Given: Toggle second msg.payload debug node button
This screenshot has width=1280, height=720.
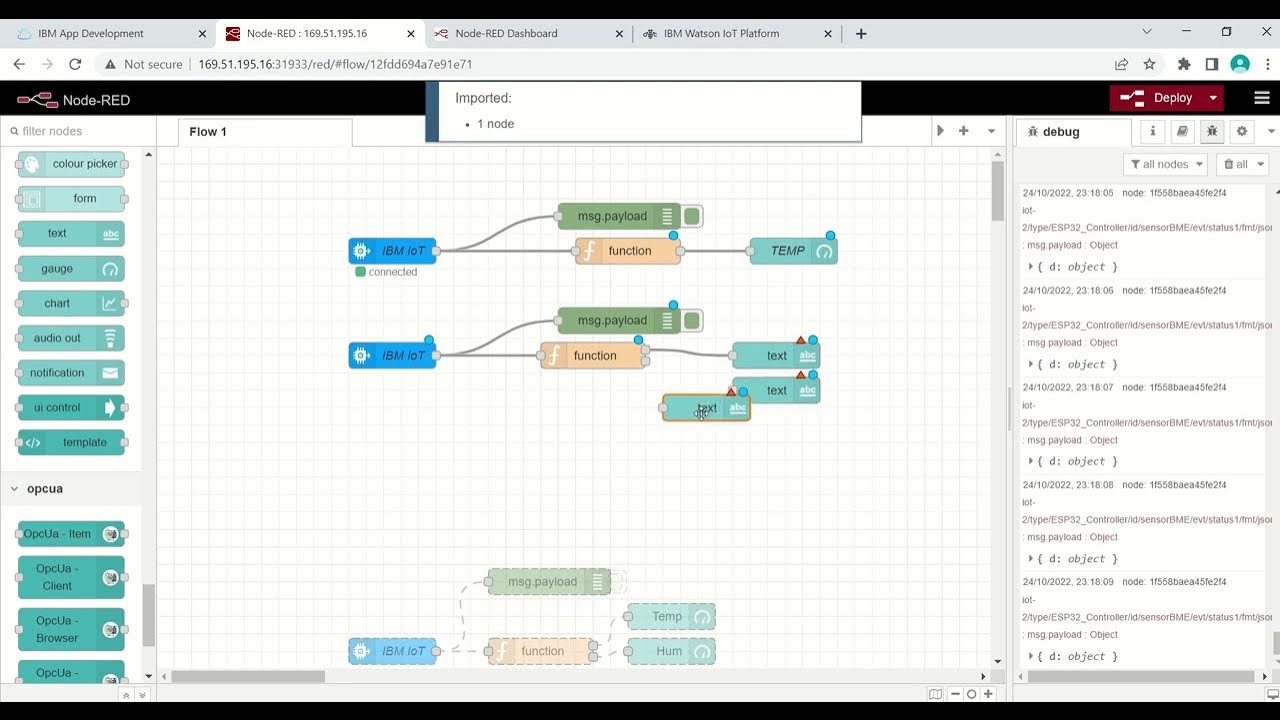Looking at the screenshot, I should click(692, 321).
